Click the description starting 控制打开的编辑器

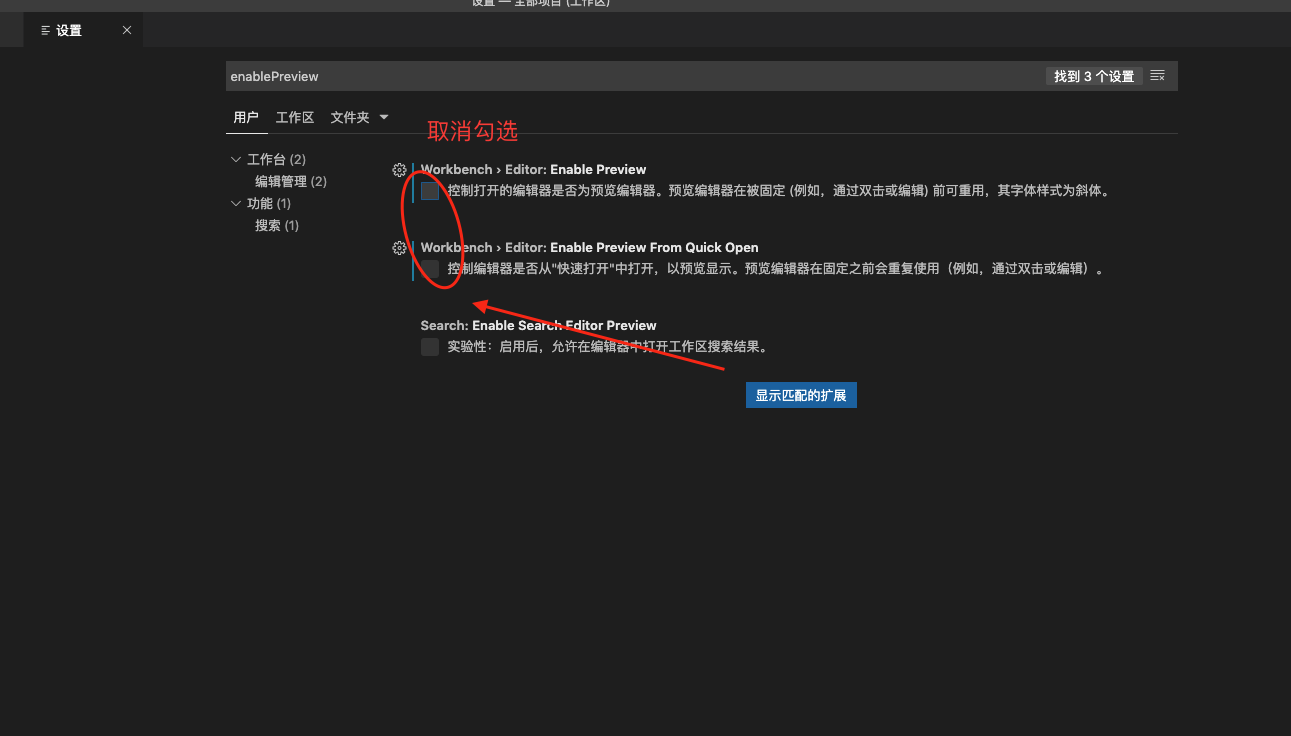(x=779, y=190)
